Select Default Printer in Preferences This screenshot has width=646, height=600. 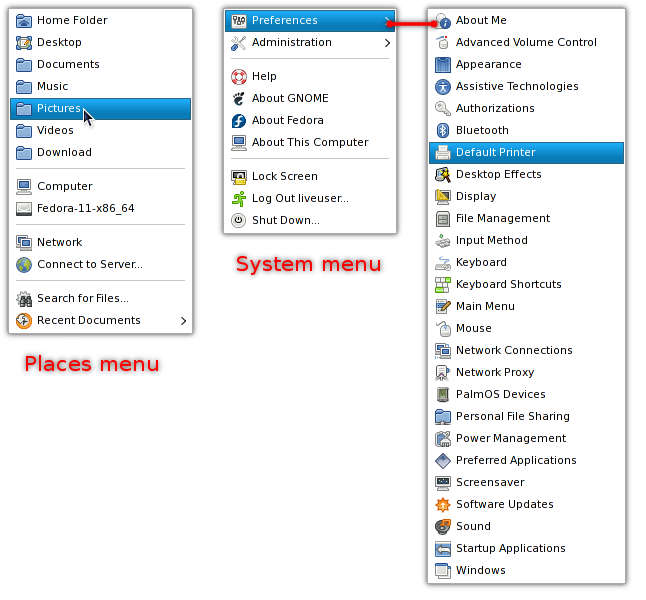(527, 152)
